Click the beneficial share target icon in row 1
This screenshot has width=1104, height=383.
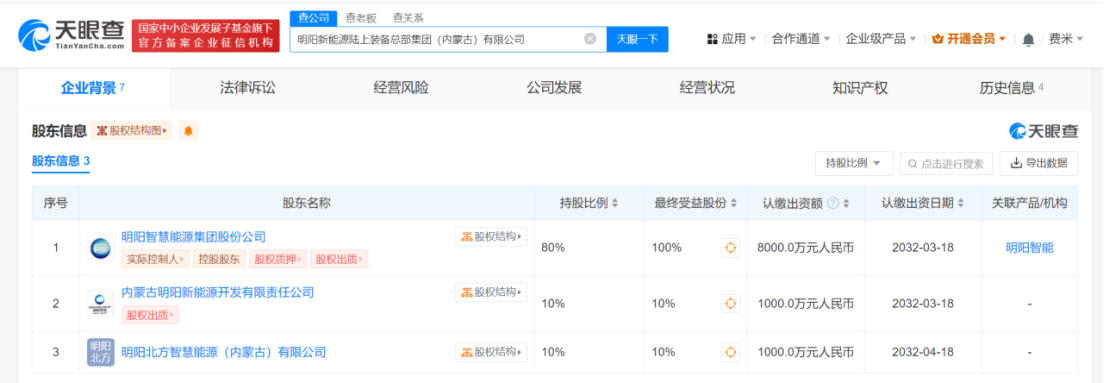731,248
